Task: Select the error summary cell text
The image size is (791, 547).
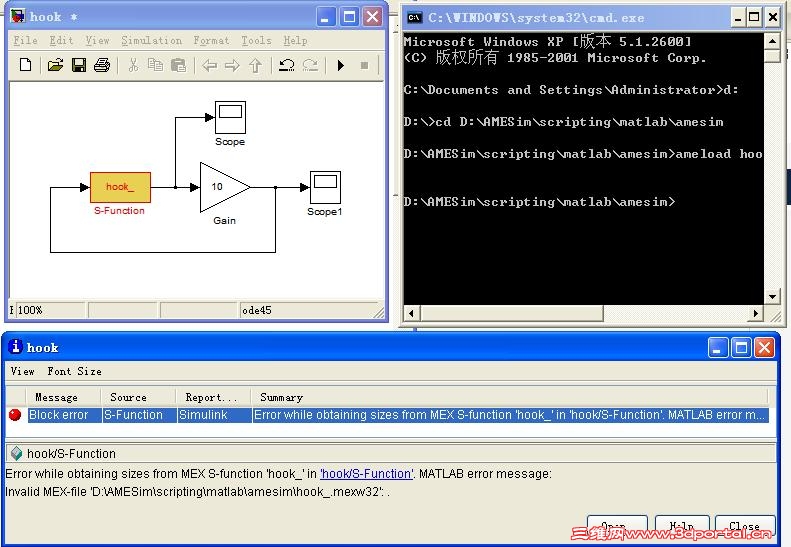Action: pos(510,415)
